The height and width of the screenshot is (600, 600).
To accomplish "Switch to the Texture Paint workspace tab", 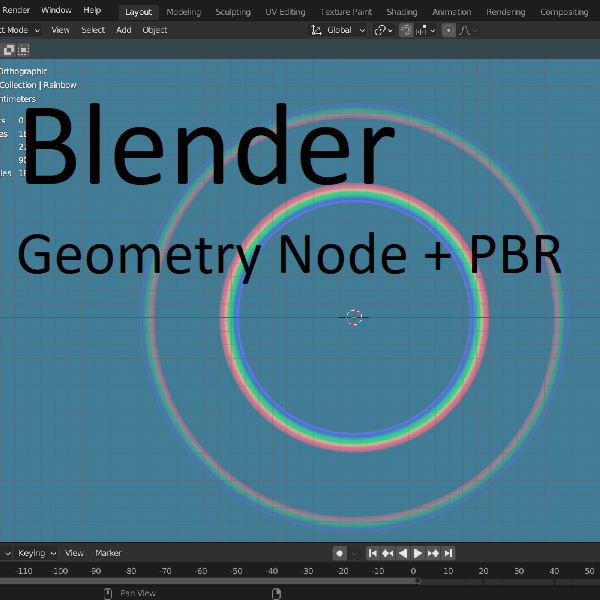I will pos(346,12).
